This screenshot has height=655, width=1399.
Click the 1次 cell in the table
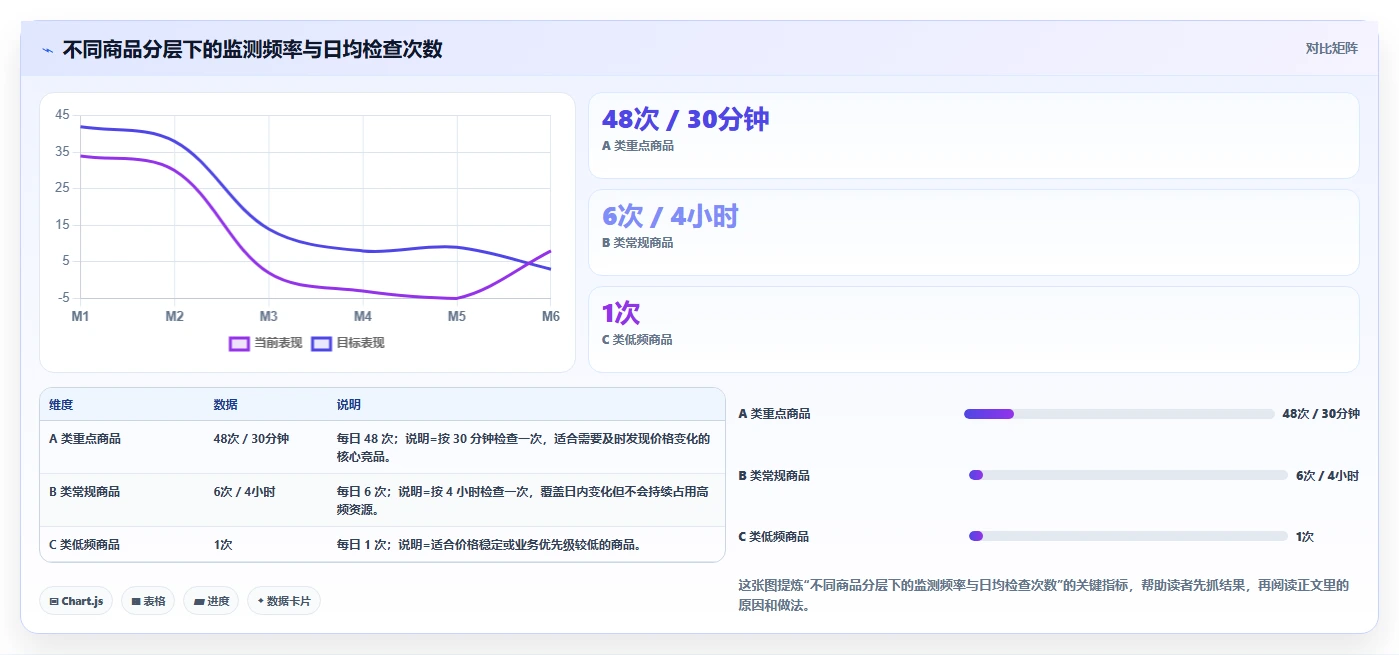click(x=223, y=545)
